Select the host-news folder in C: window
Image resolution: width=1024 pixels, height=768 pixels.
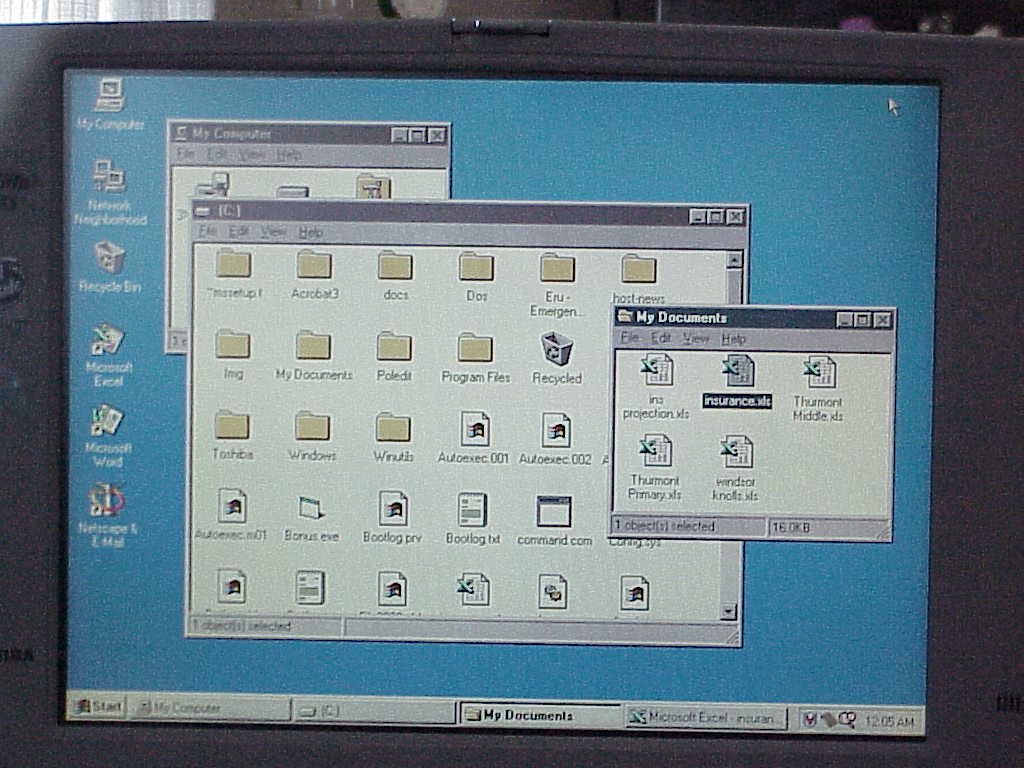point(638,281)
